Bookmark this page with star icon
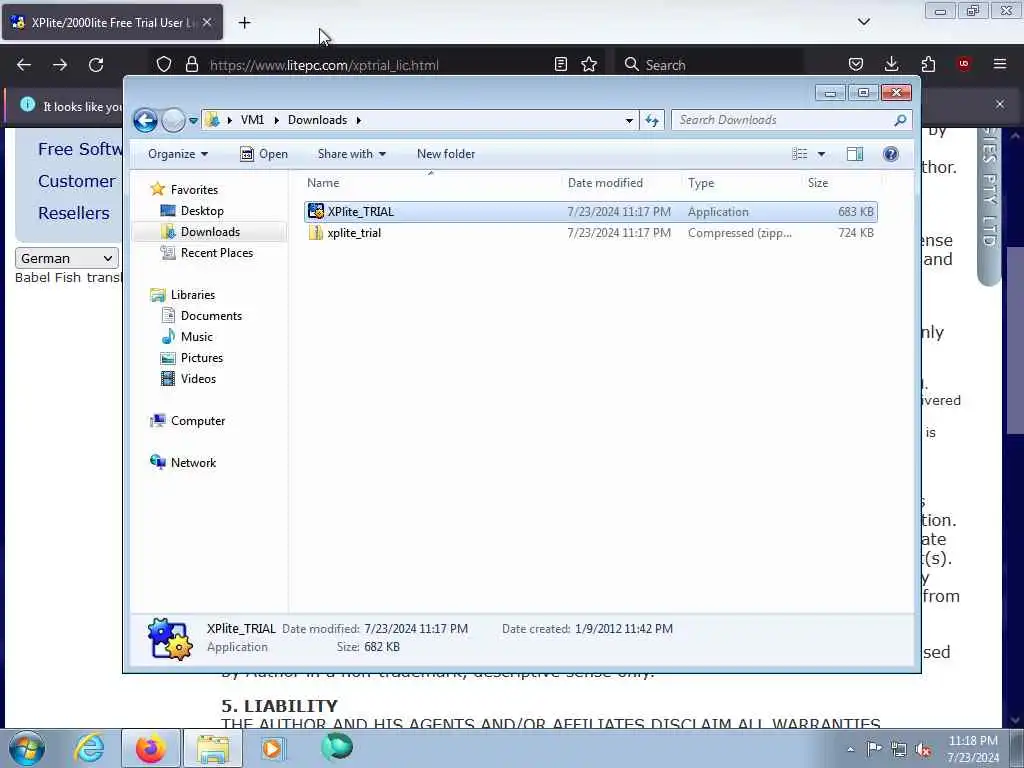The width and height of the screenshot is (1024, 768). pos(589,64)
